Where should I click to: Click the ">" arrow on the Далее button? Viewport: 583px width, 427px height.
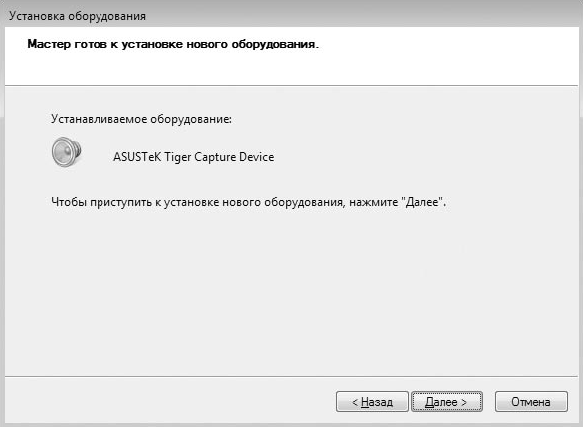[464, 402]
